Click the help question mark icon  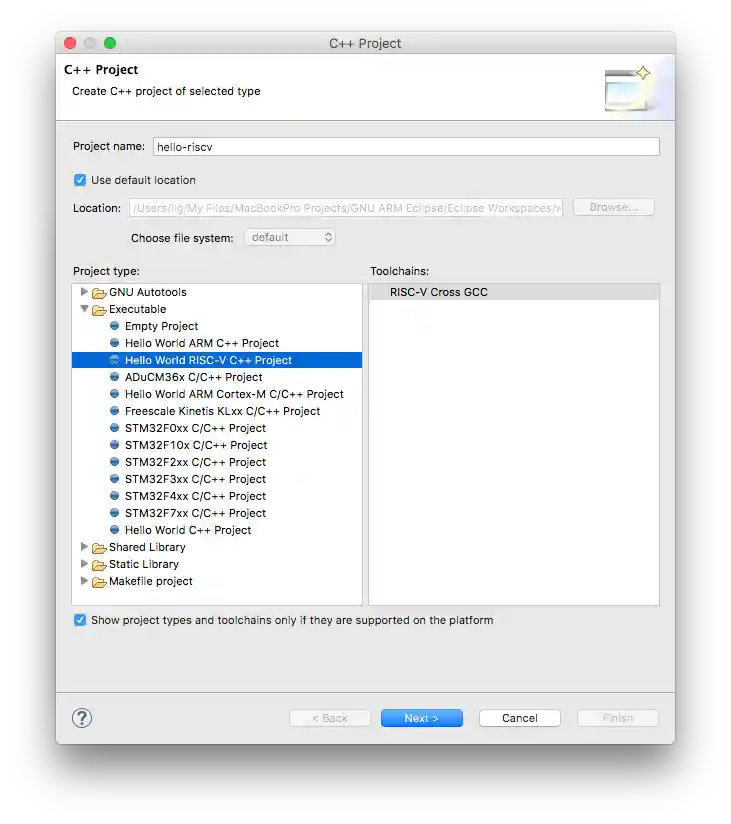(x=82, y=718)
